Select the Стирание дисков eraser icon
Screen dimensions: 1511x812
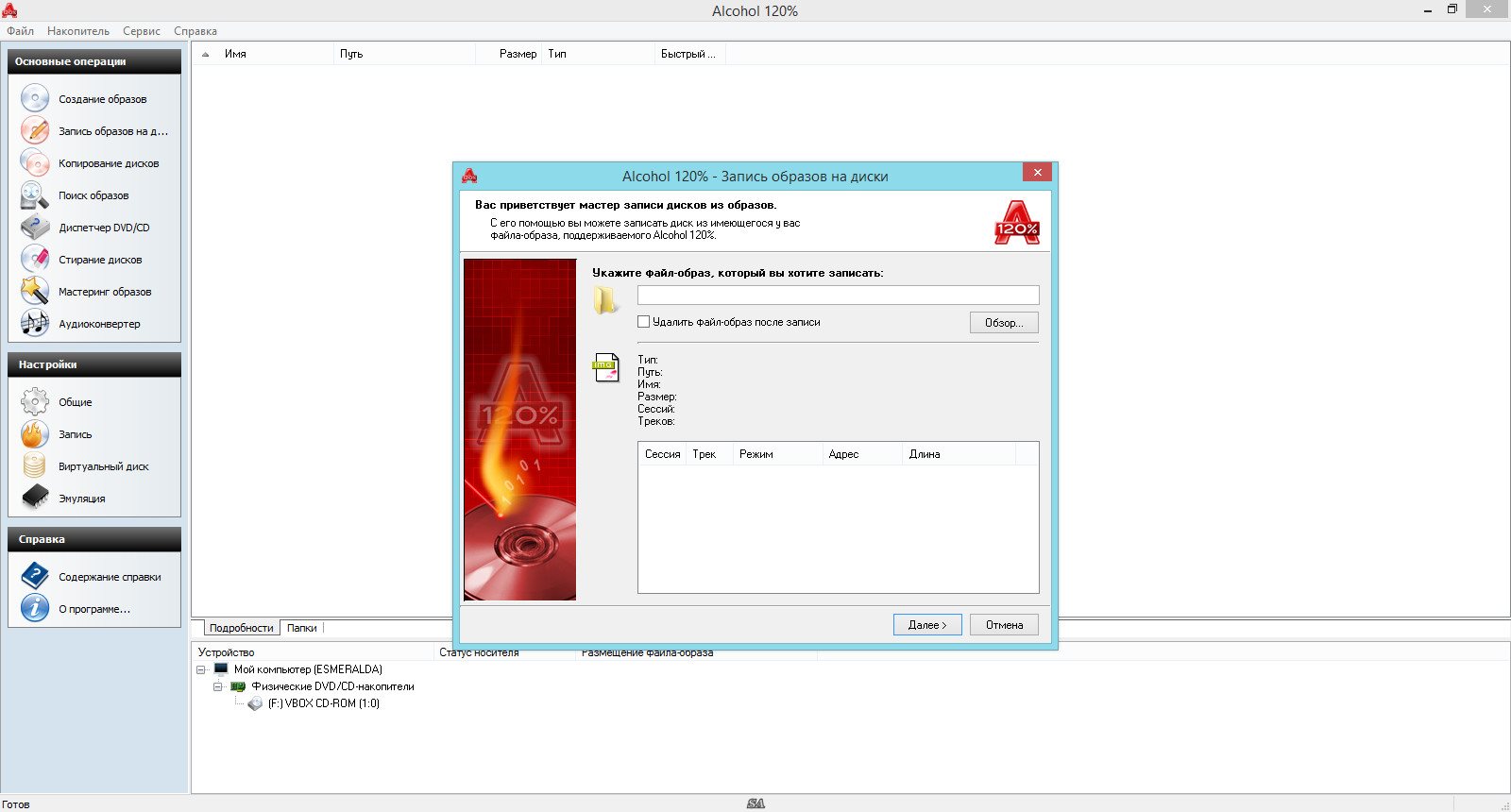[x=35, y=260]
